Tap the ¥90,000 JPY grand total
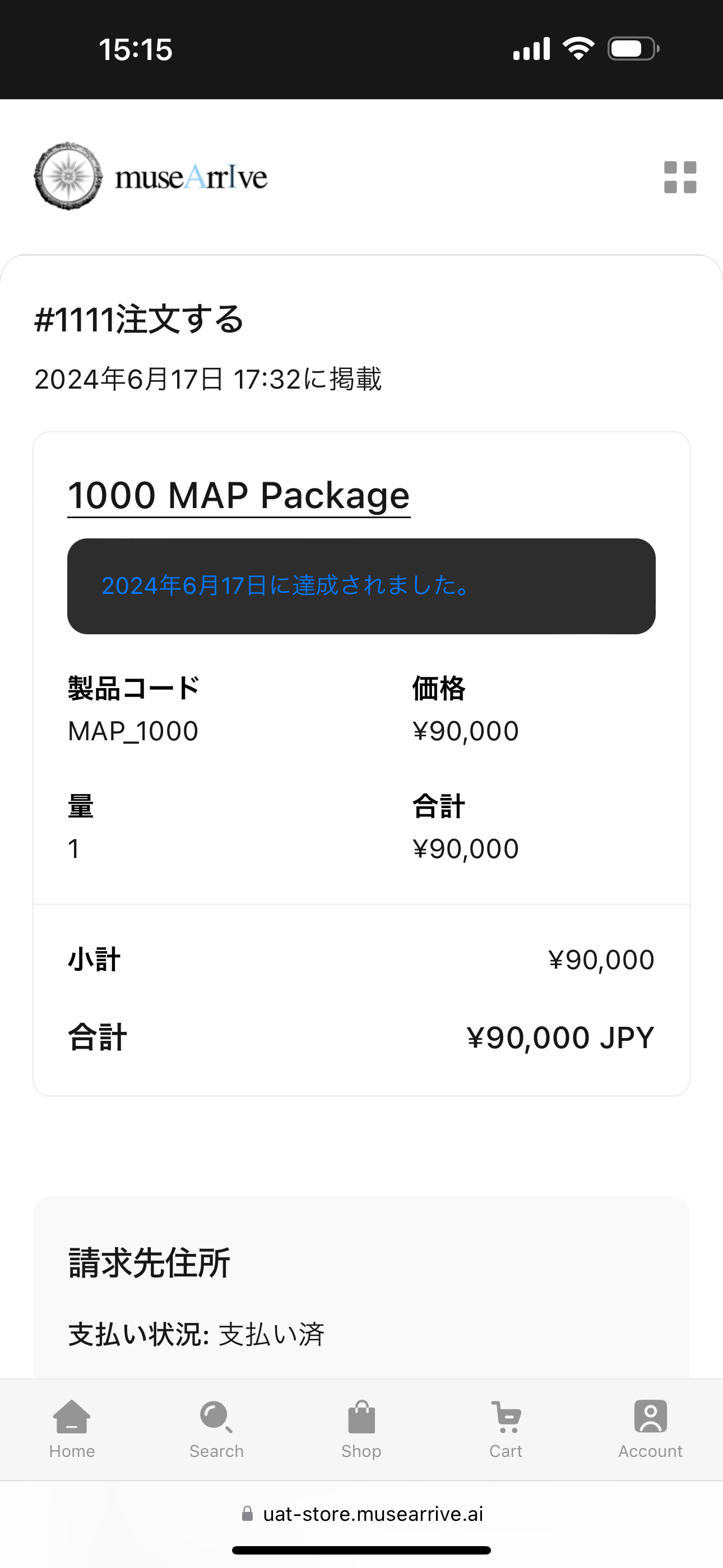The height and width of the screenshot is (1568, 723). pyautogui.click(x=560, y=1037)
